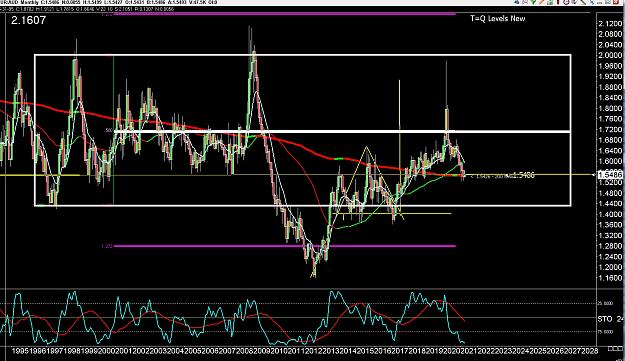625x361 pixels.
Task: Click the small scale boxes at bottom right
Action: 614,349
